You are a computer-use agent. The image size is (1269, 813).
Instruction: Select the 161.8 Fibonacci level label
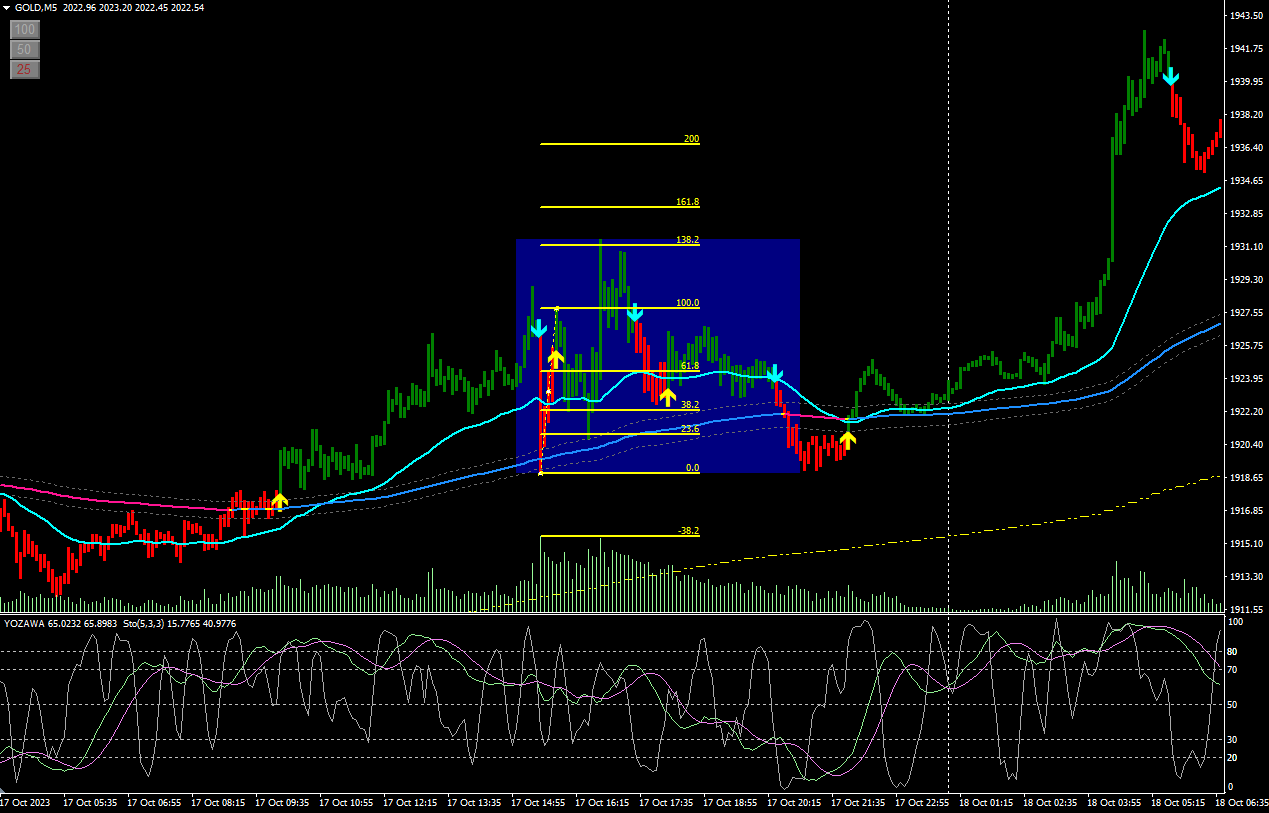pyautogui.click(x=687, y=202)
